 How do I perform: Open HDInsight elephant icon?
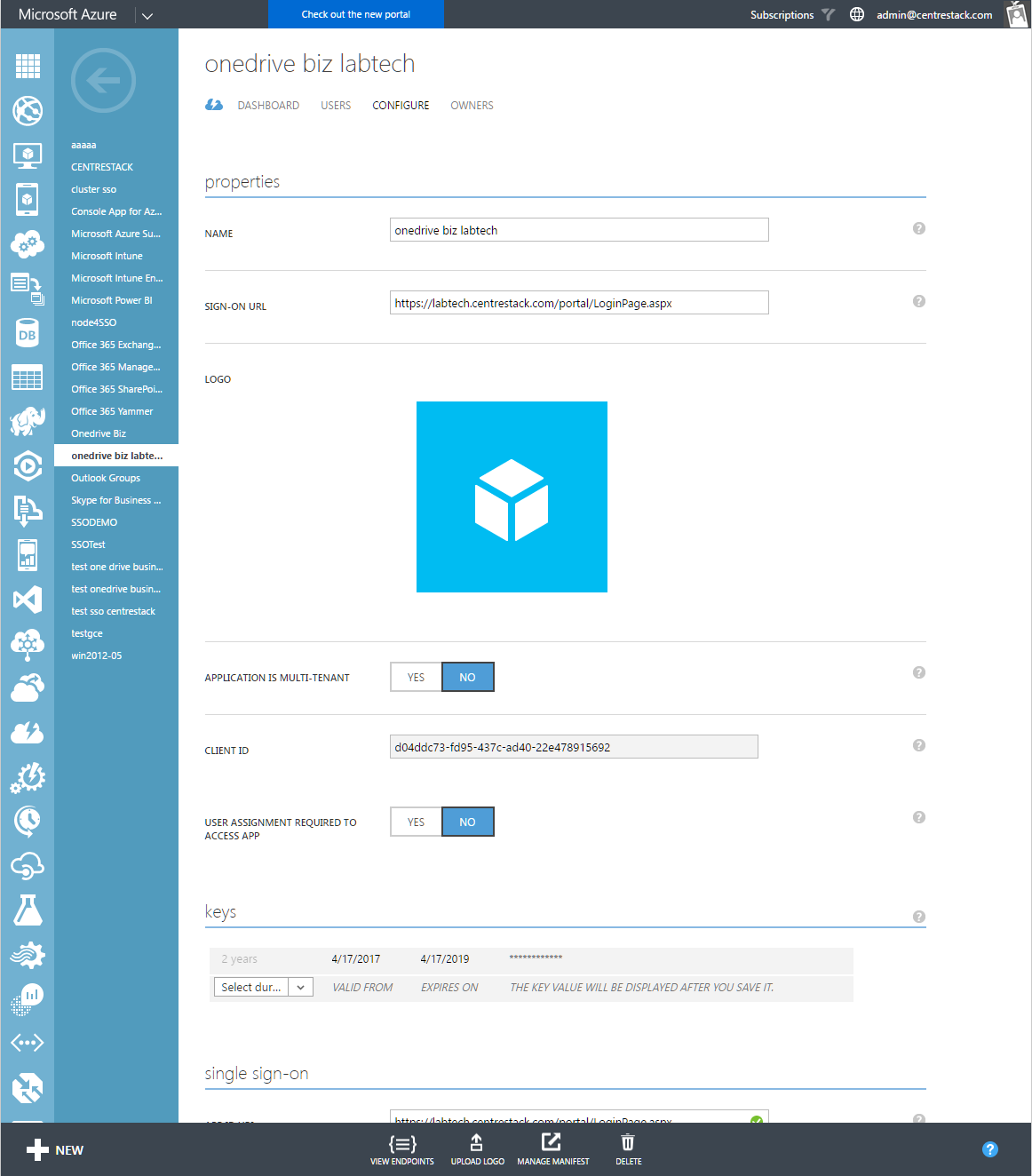28,421
